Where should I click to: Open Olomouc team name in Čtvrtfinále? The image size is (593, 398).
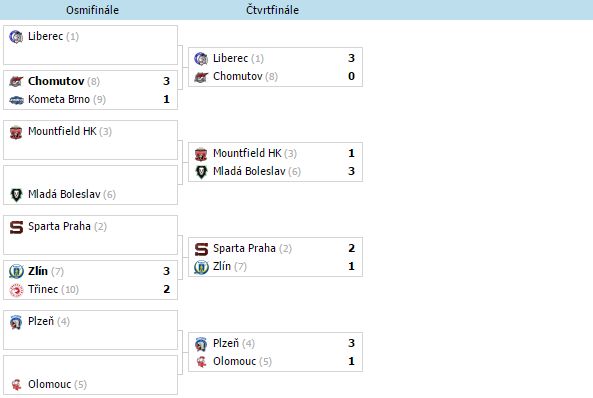click(x=234, y=361)
